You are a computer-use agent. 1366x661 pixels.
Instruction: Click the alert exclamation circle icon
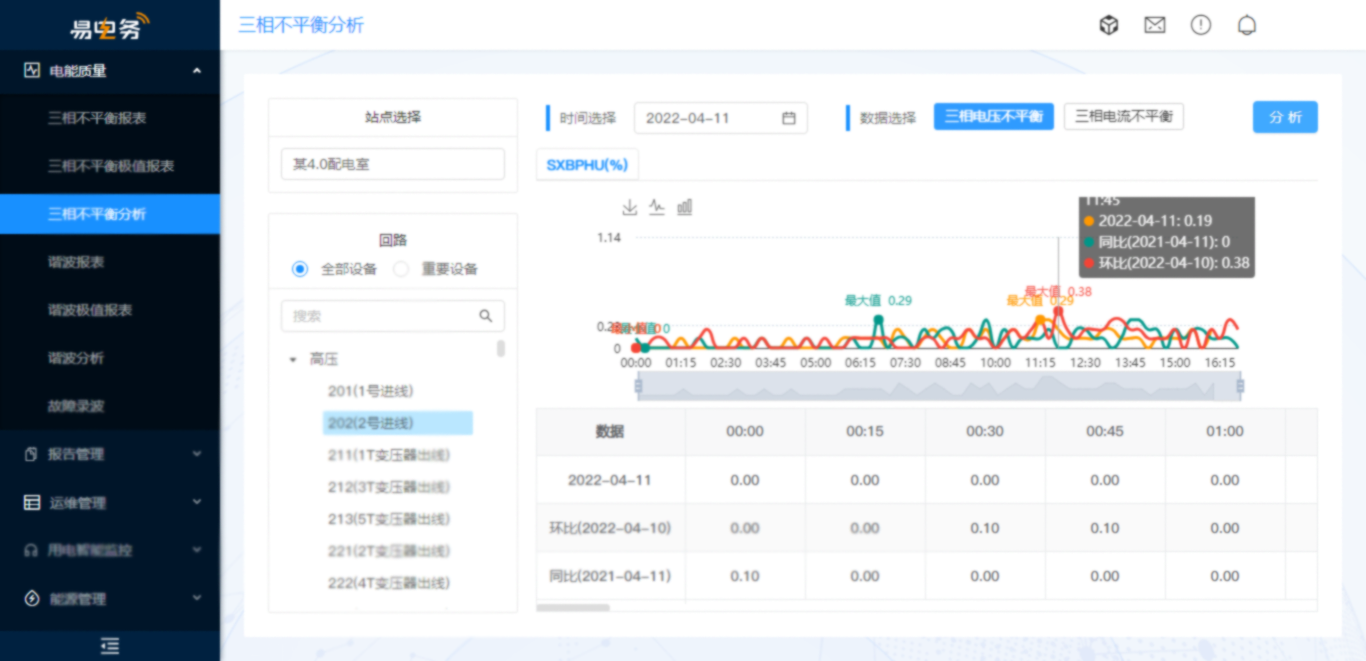(1201, 25)
